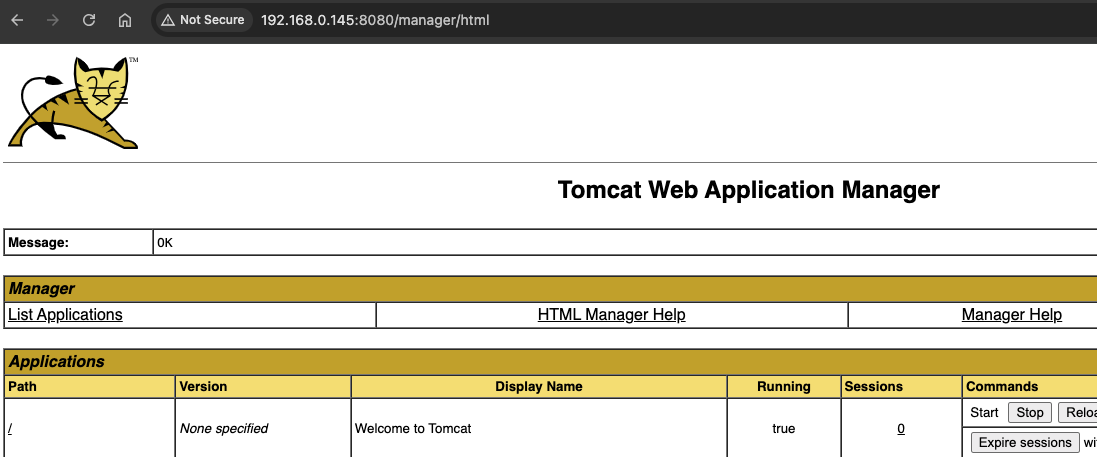Open the List Applications link
The image size is (1097, 457).
65,315
